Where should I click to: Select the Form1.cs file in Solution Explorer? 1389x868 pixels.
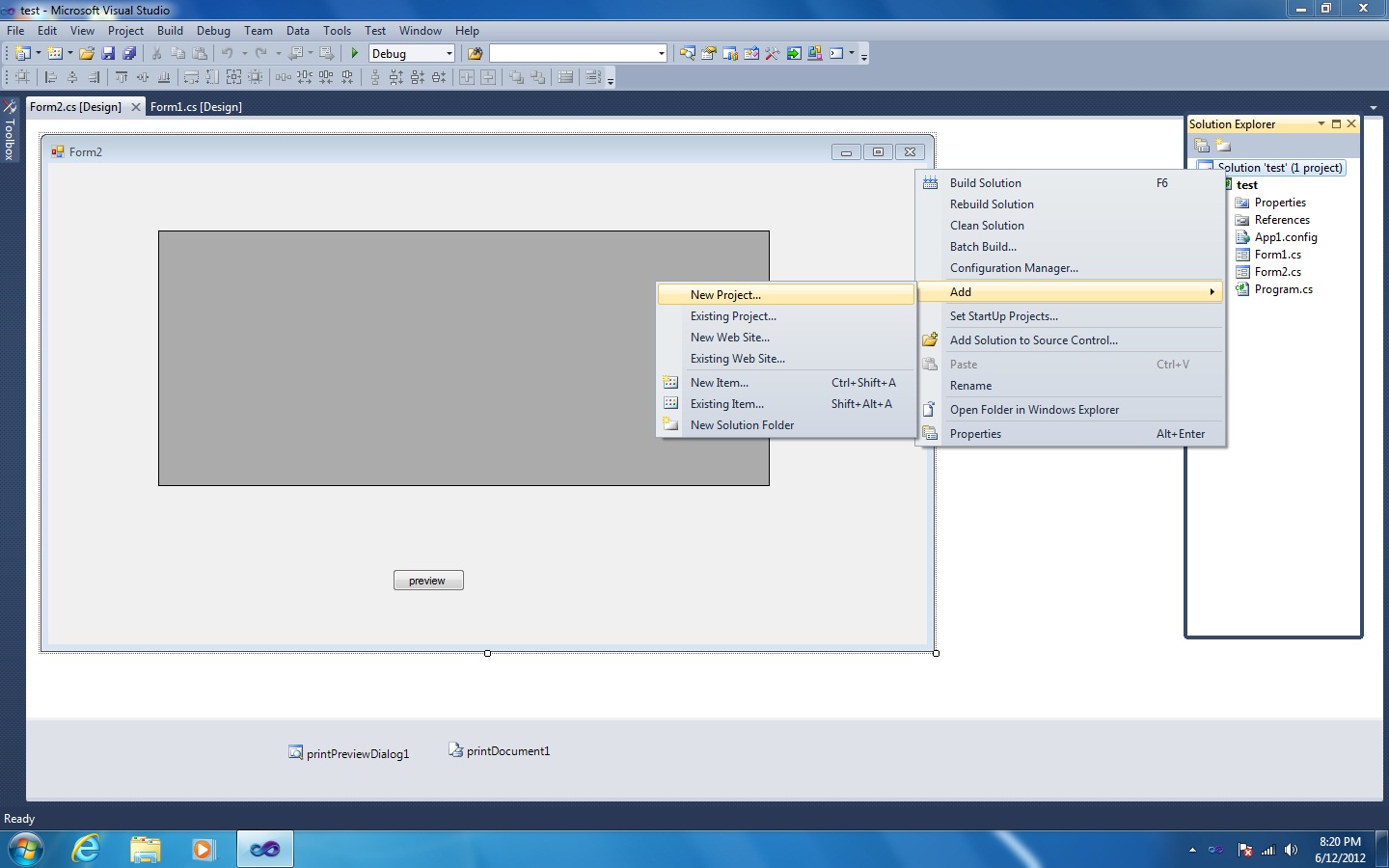point(1277,255)
